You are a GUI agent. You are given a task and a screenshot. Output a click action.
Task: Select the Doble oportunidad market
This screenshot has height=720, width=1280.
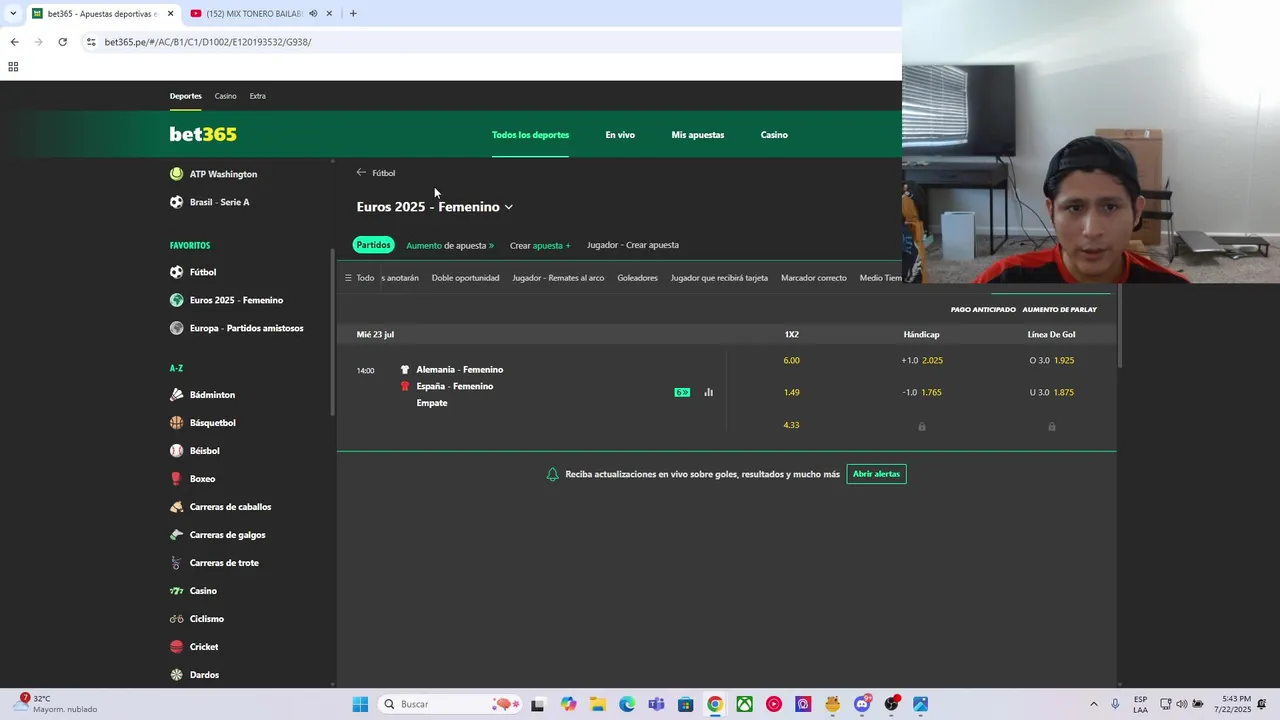(x=465, y=278)
